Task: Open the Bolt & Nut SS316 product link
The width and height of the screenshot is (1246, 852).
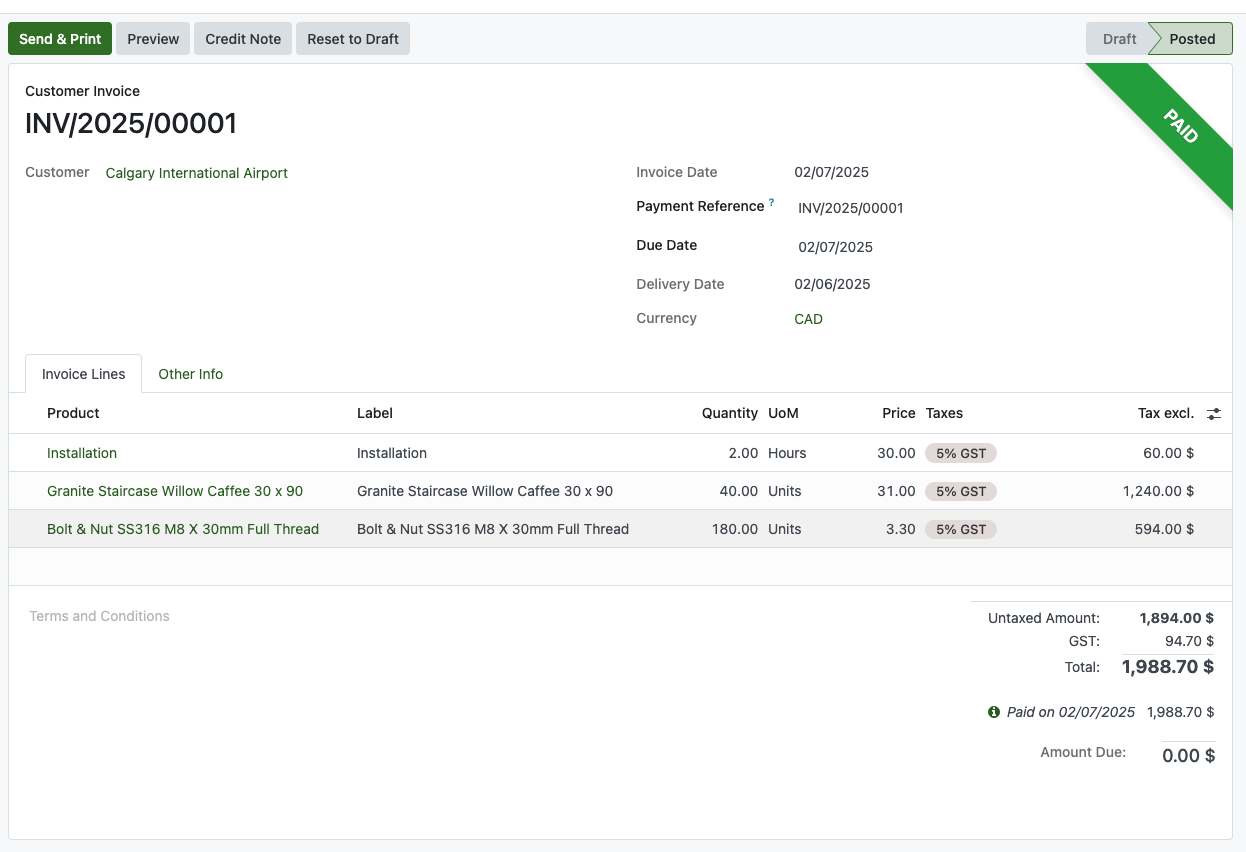Action: (x=183, y=529)
